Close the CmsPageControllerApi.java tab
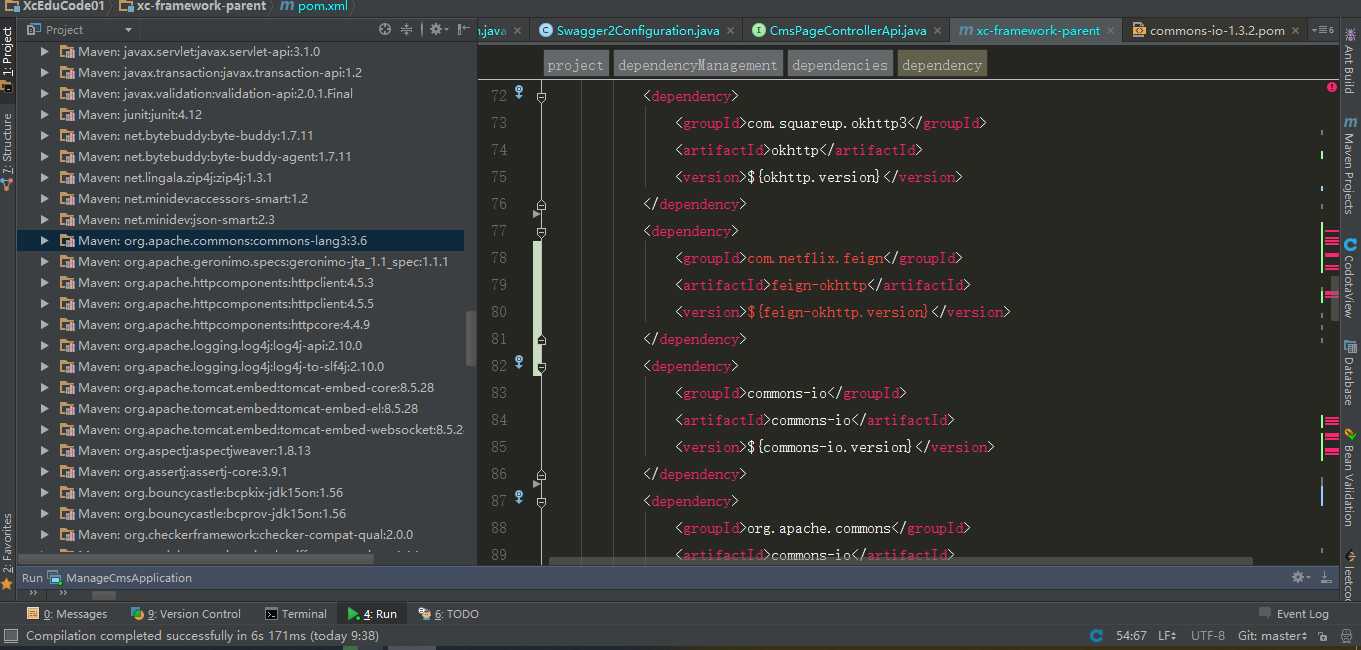Viewport: 1361px width, 650px height. (939, 31)
